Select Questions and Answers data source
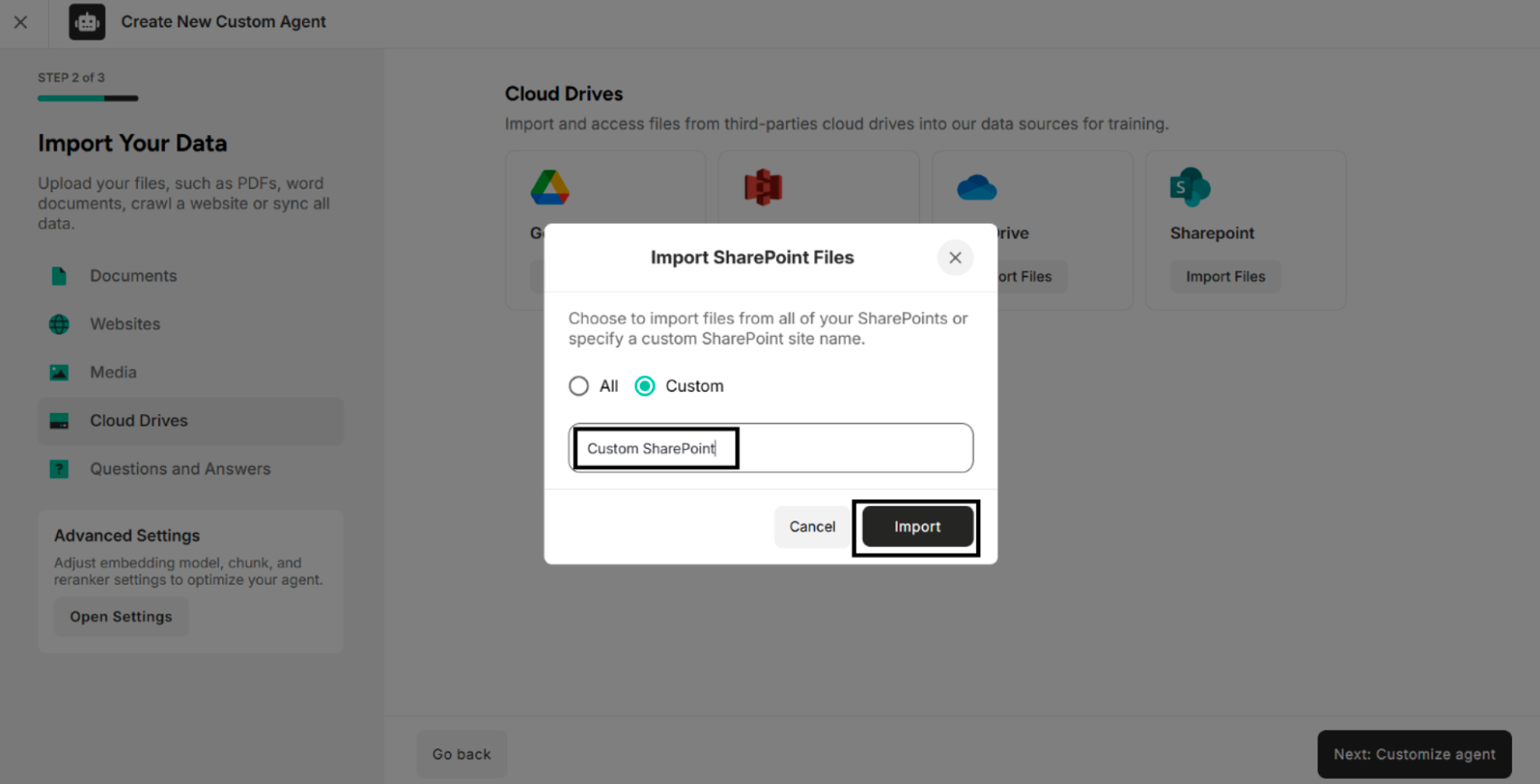The height and width of the screenshot is (784, 1540). [59, 469]
